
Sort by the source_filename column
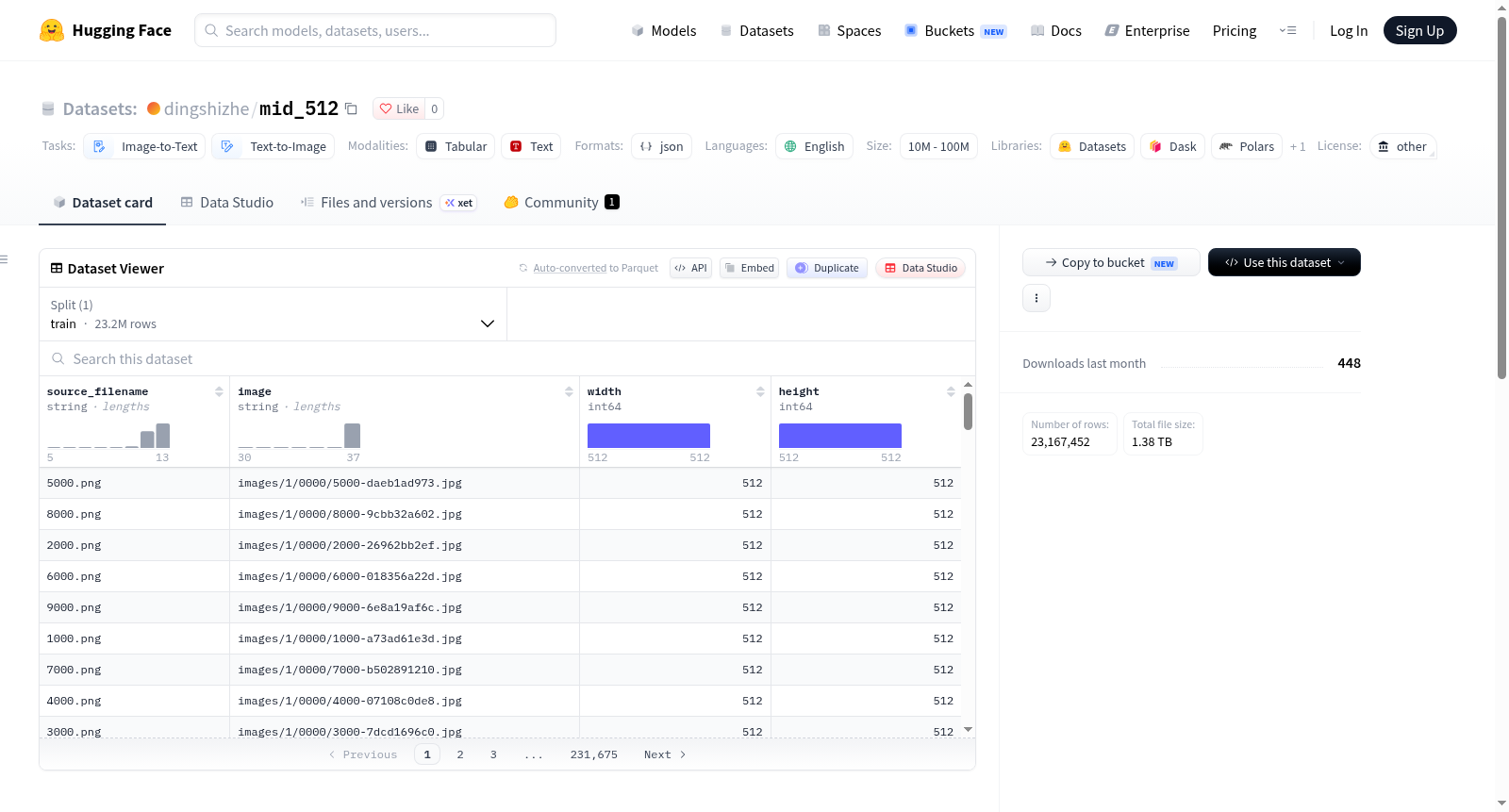[219, 391]
